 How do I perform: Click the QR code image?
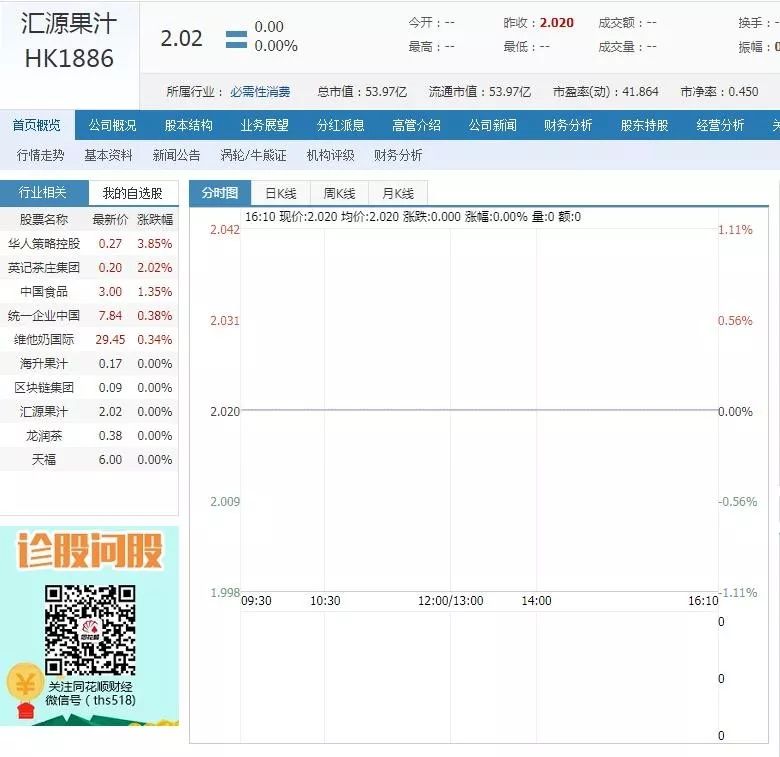[x=90, y=630]
